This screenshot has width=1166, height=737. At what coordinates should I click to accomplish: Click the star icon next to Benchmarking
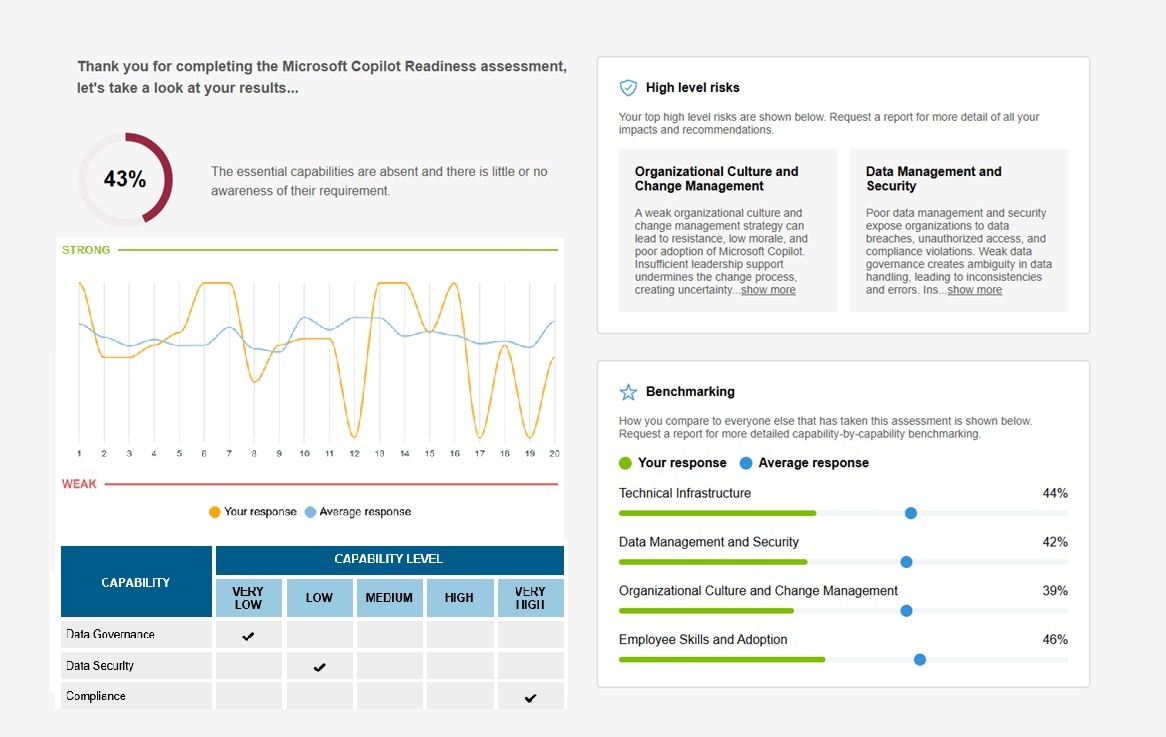coord(628,392)
